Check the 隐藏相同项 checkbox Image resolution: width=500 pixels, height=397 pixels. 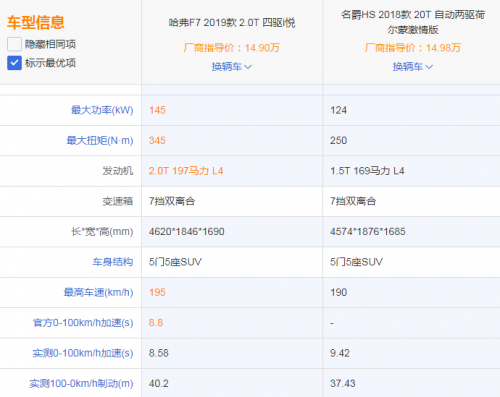[14, 44]
